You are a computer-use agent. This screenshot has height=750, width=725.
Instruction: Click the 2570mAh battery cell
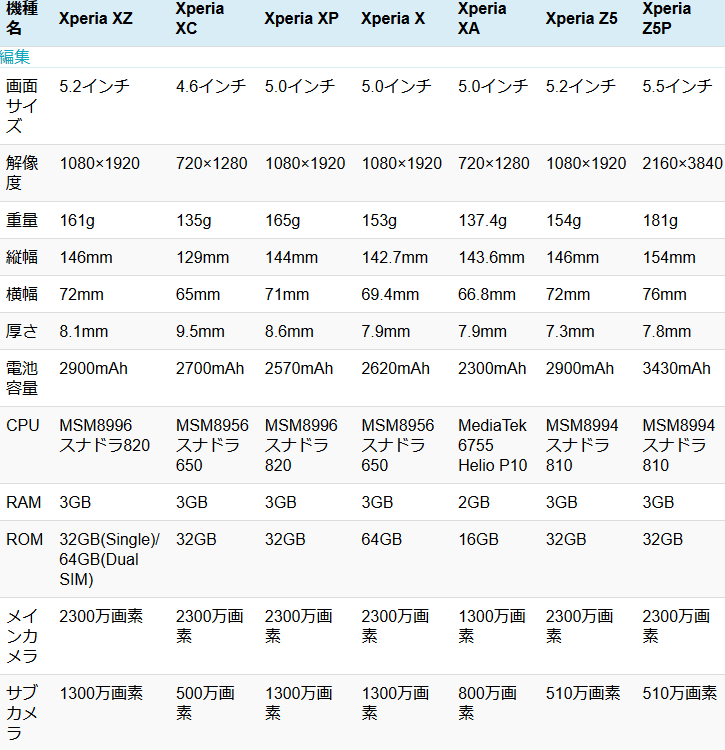click(x=299, y=368)
